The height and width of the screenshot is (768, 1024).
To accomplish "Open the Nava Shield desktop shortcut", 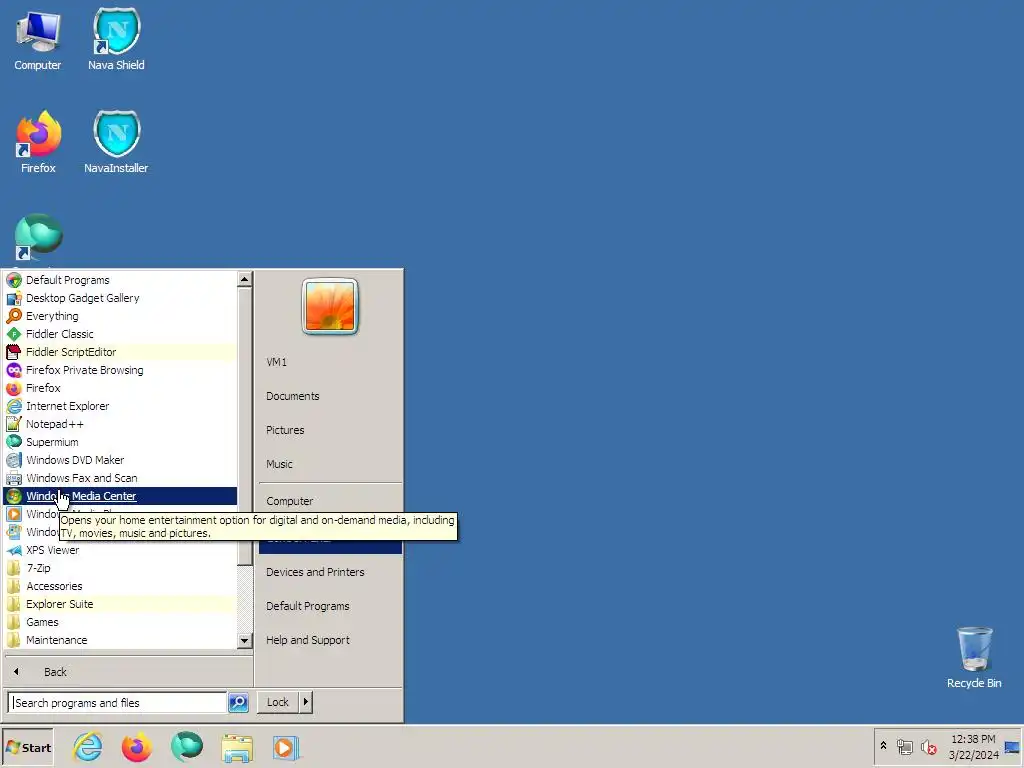I will pyautogui.click(x=116, y=41).
